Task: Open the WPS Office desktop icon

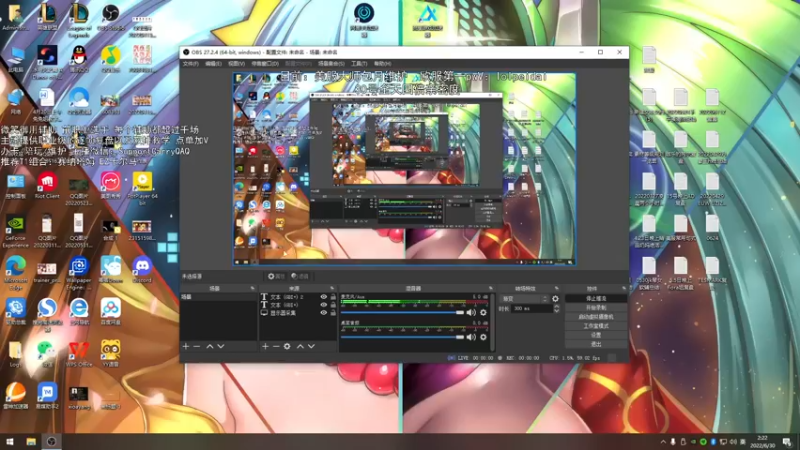Action: [79, 354]
